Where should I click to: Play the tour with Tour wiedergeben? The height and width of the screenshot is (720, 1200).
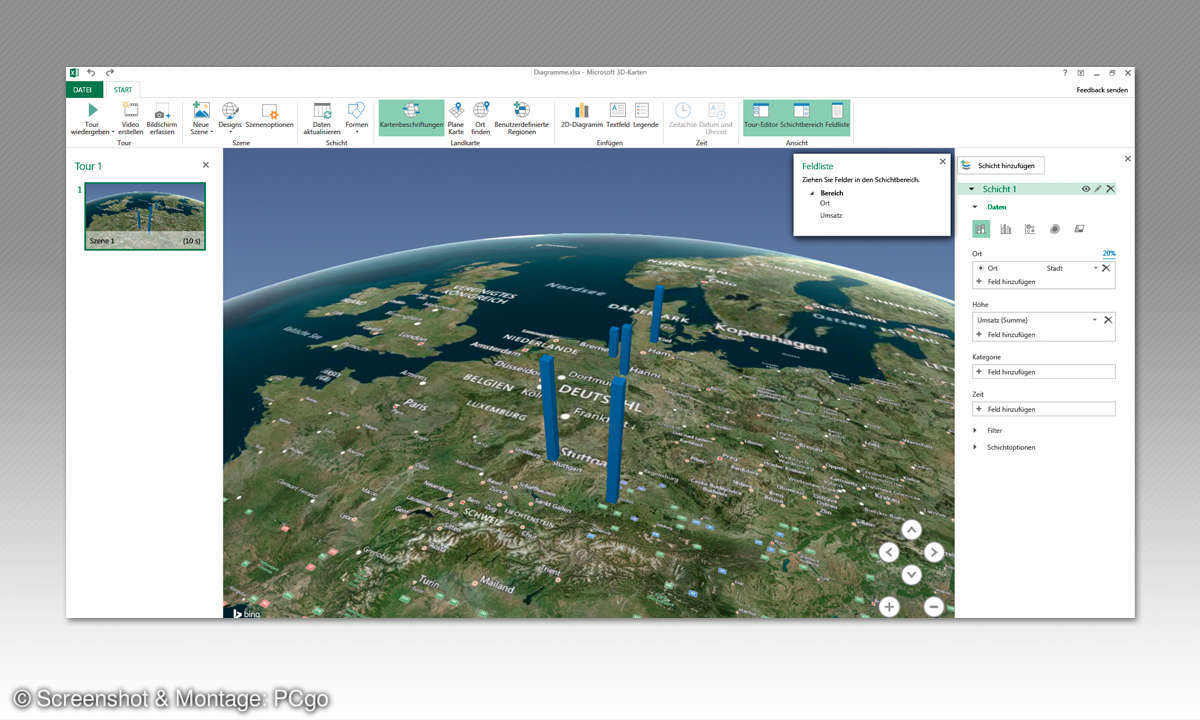92,118
